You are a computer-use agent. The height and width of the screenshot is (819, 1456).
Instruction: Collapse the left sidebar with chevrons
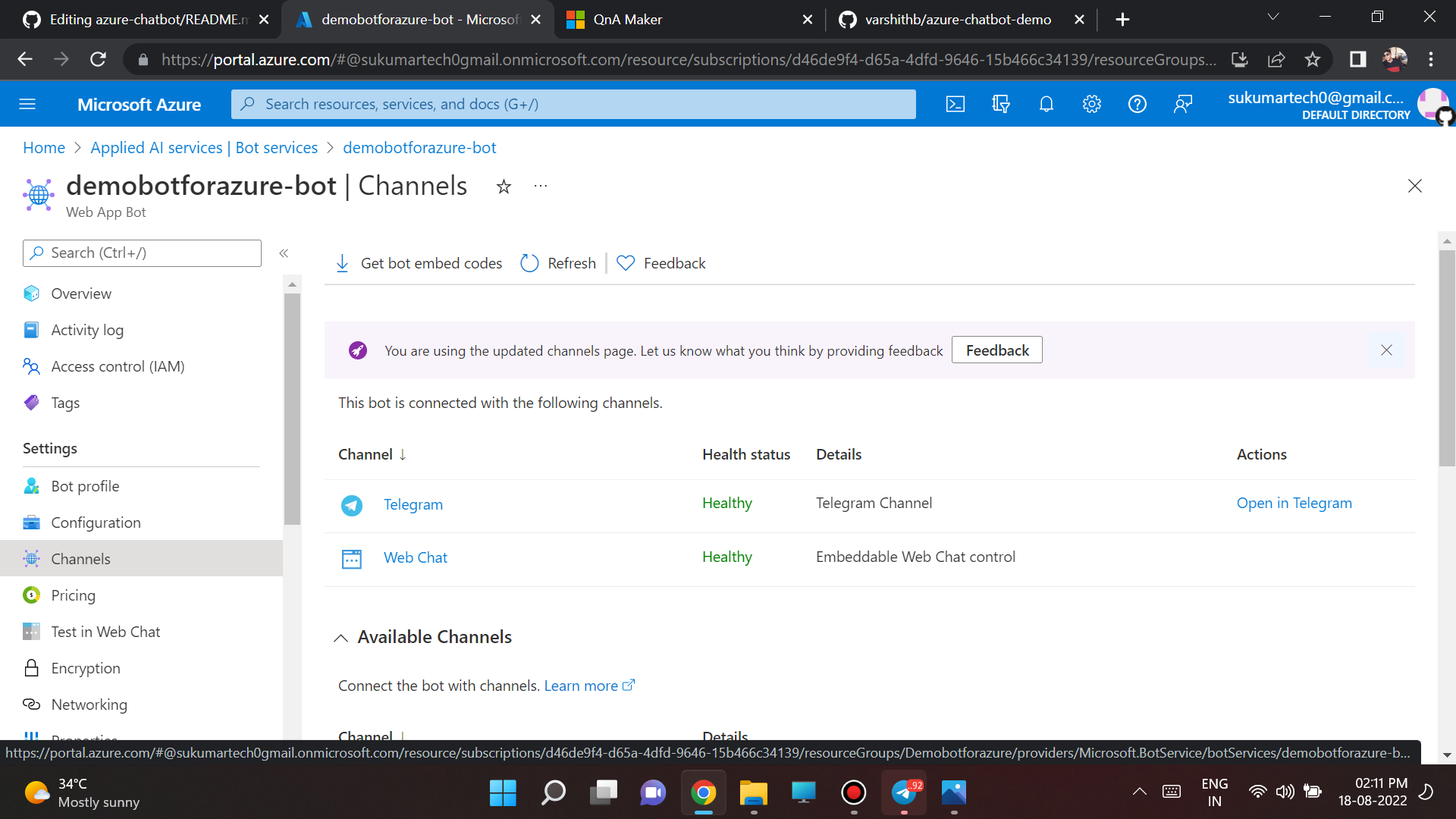pyautogui.click(x=284, y=253)
